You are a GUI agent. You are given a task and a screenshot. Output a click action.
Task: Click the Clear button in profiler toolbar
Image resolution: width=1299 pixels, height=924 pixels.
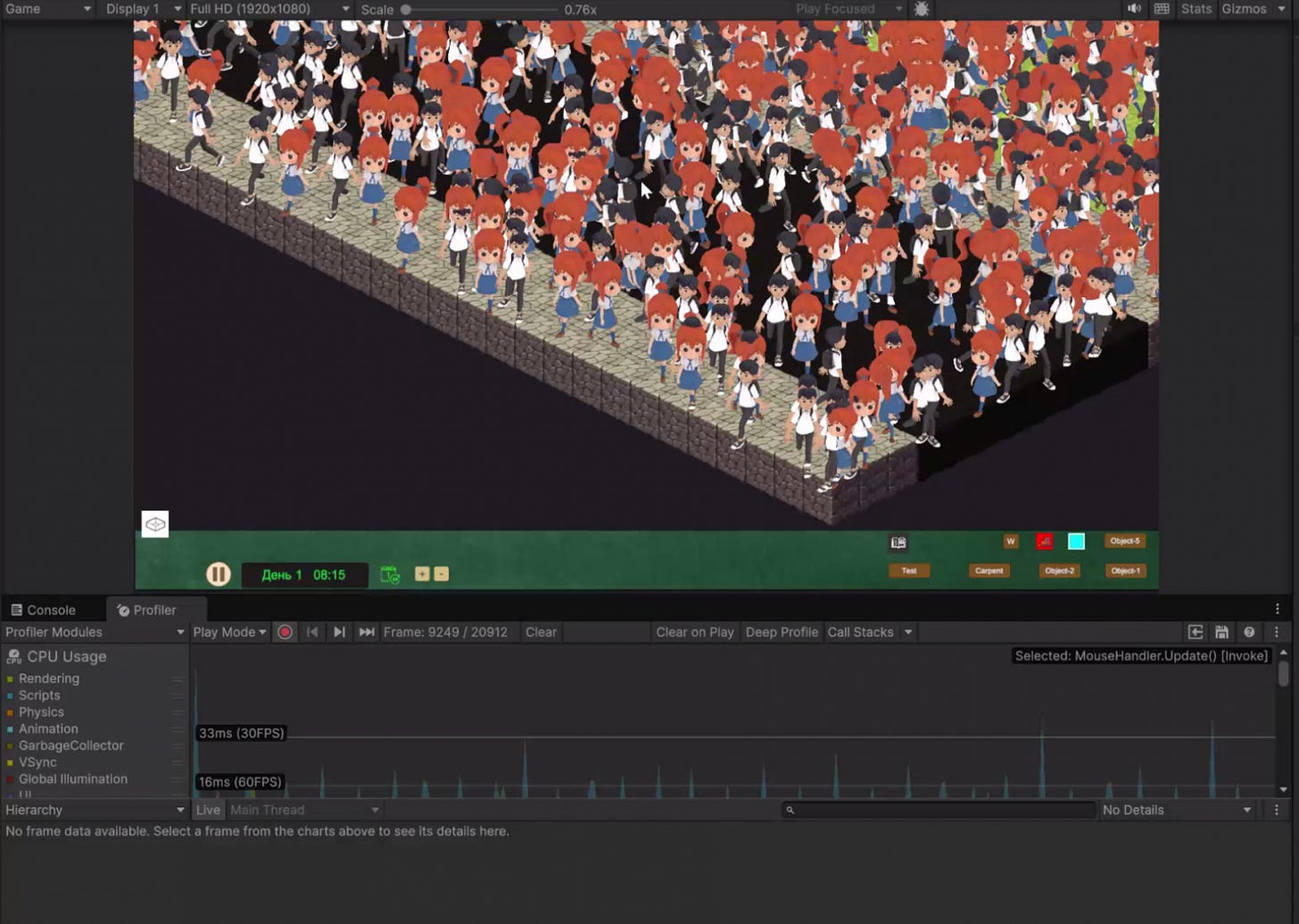pyautogui.click(x=541, y=631)
